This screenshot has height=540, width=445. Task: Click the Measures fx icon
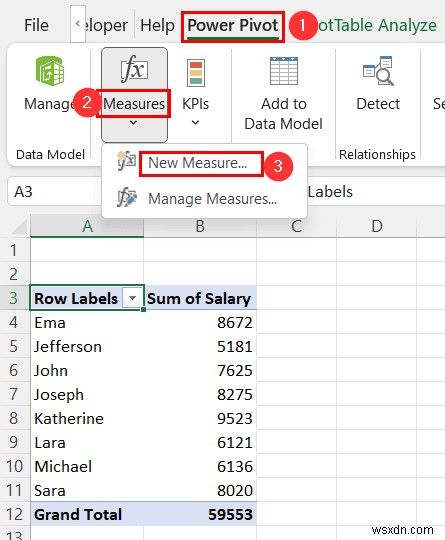[134, 69]
